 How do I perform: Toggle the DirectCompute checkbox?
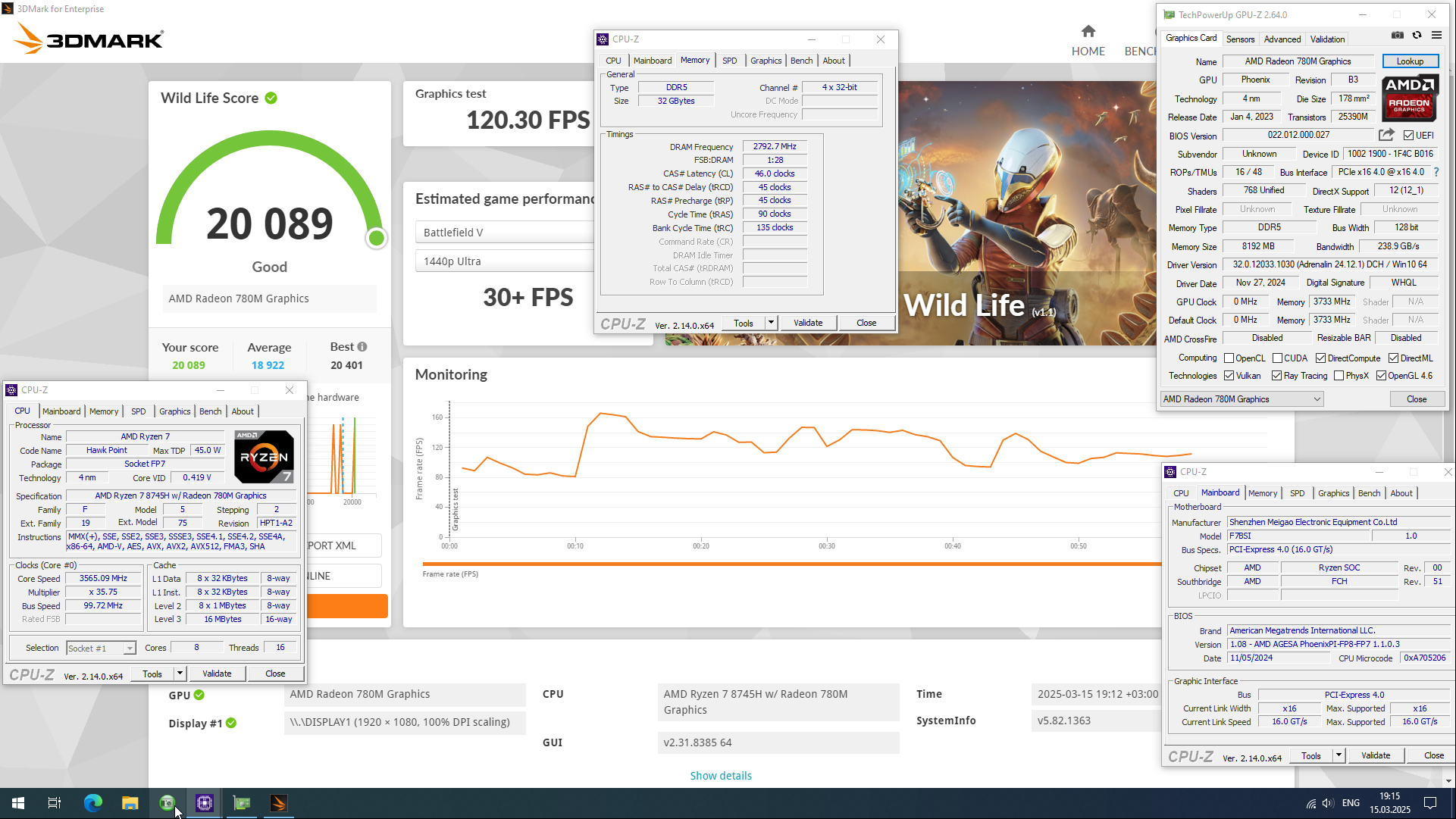pos(1320,358)
